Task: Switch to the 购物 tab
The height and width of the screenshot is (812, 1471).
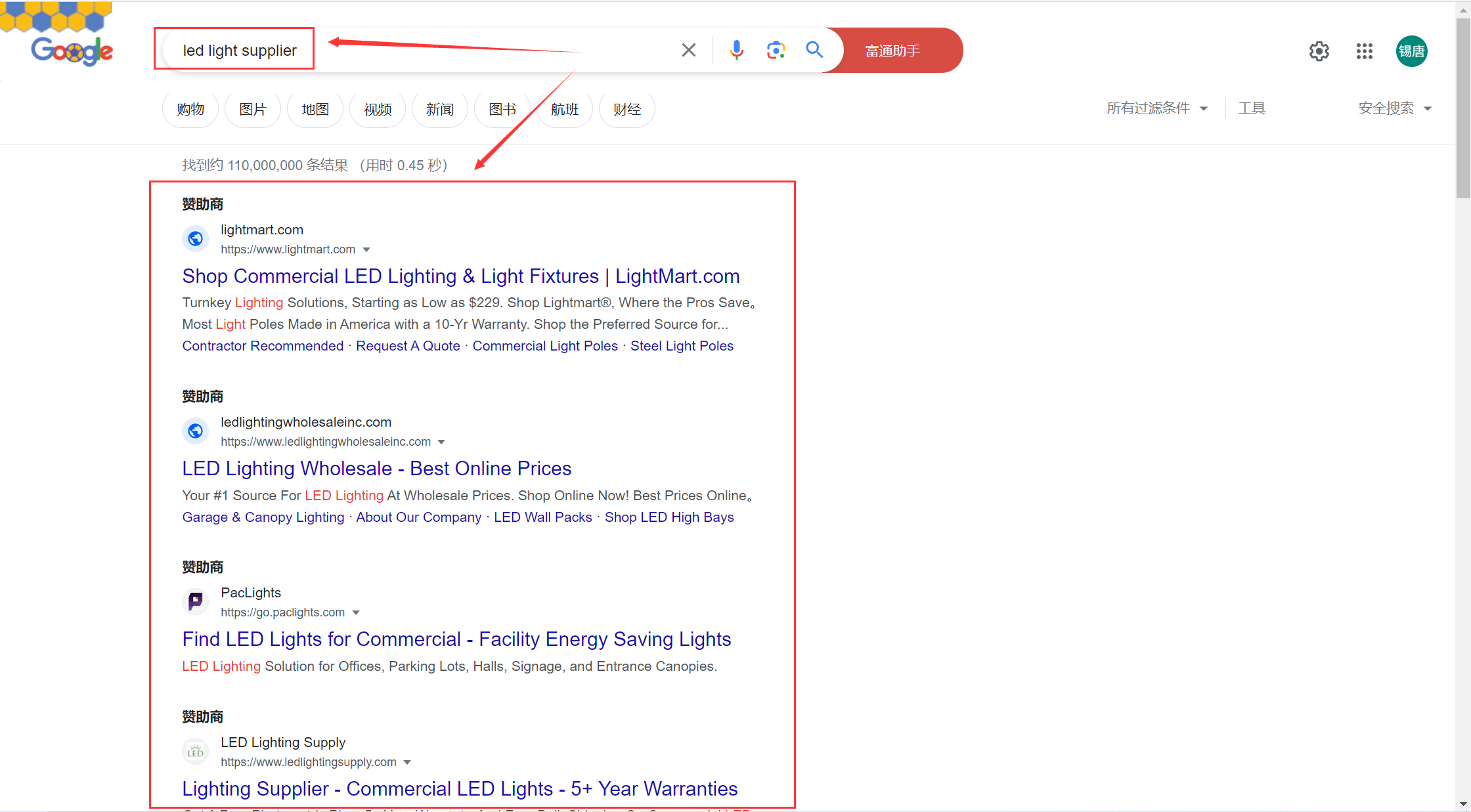Action: click(x=190, y=109)
